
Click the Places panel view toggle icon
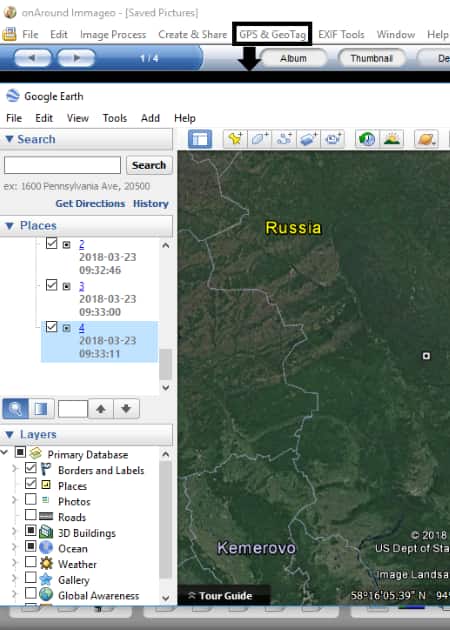click(41, 409)
